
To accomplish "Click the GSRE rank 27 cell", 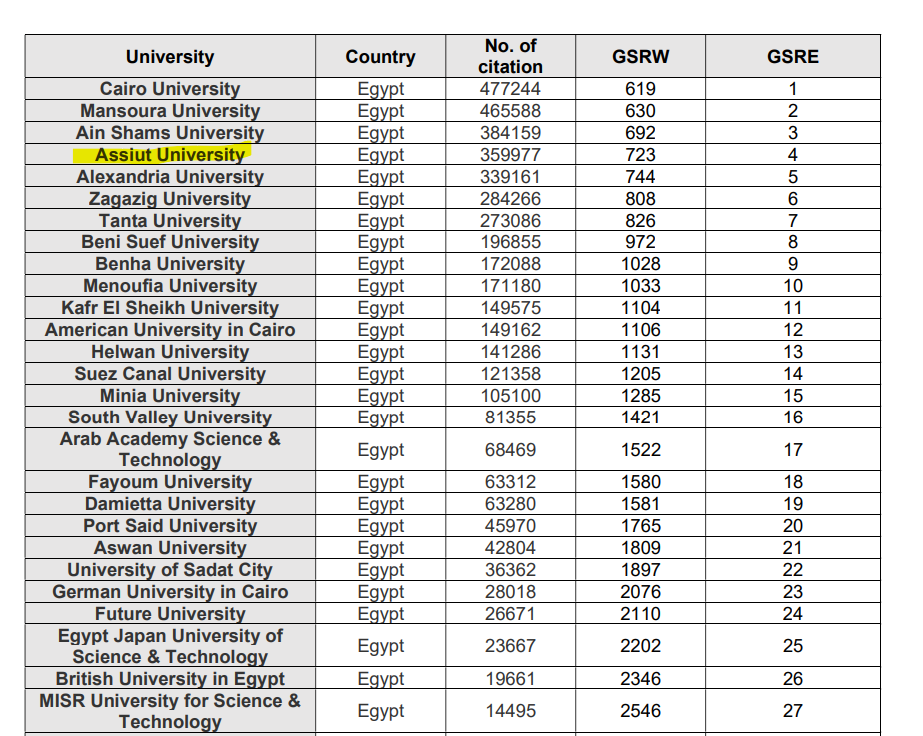I will pyautogui.click(x=792, y=711).
